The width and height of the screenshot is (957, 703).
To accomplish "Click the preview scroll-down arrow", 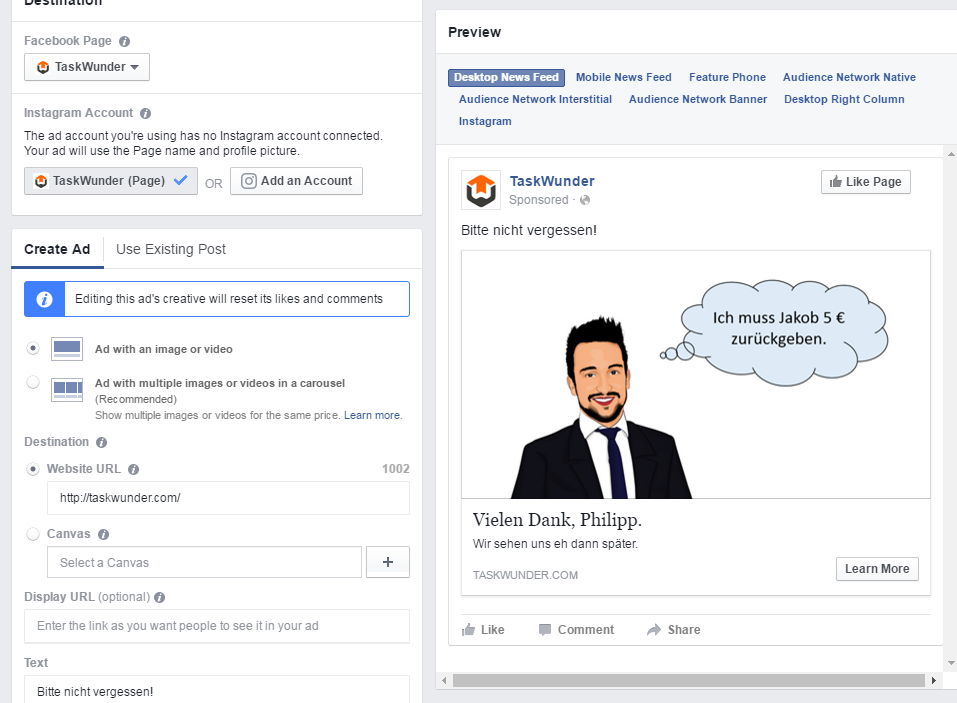I will pos(951,663).
